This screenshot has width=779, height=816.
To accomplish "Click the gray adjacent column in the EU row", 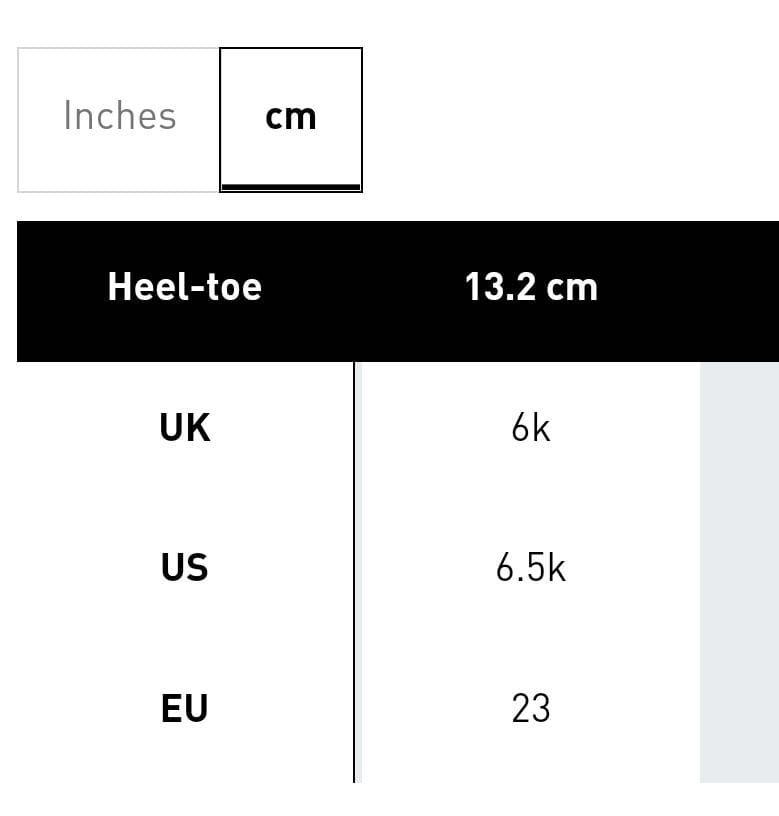I will tap(739, 710).
